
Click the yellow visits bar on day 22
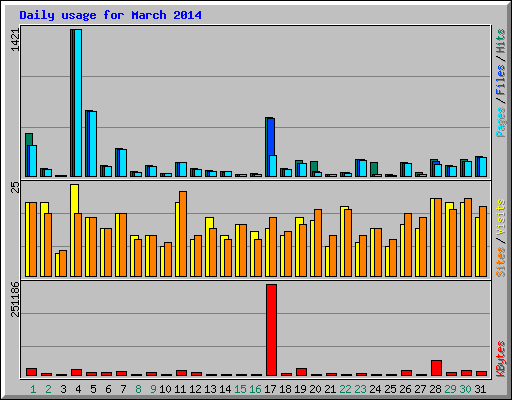[342, 241]
